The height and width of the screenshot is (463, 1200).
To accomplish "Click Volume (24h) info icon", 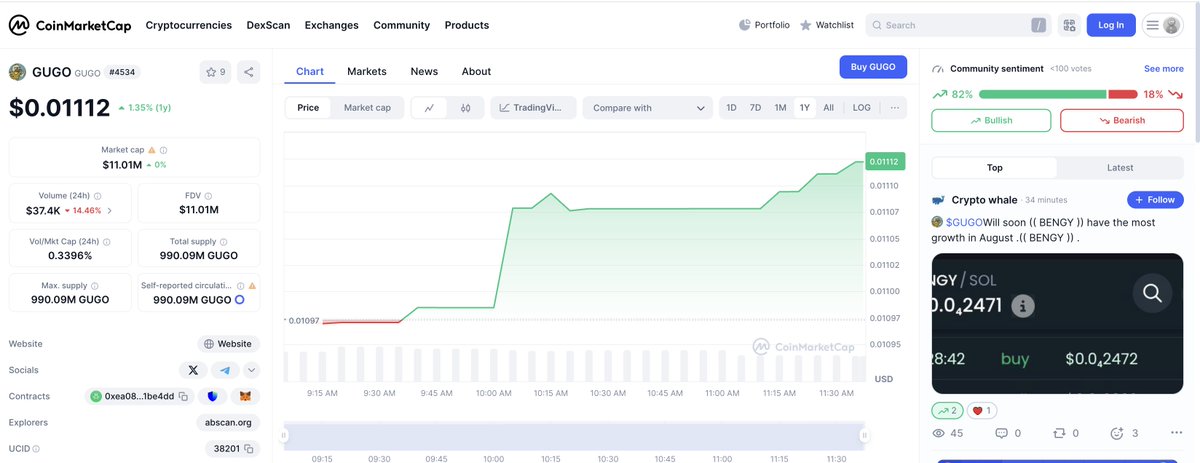I will pyautogui.click(x=97, y=196).
